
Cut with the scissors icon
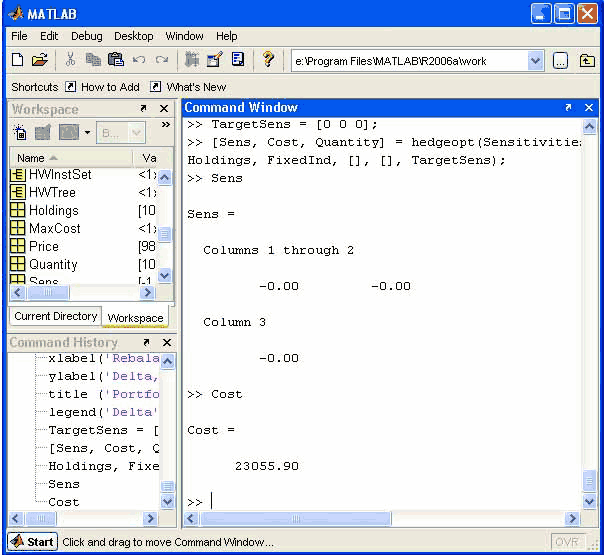70,60
